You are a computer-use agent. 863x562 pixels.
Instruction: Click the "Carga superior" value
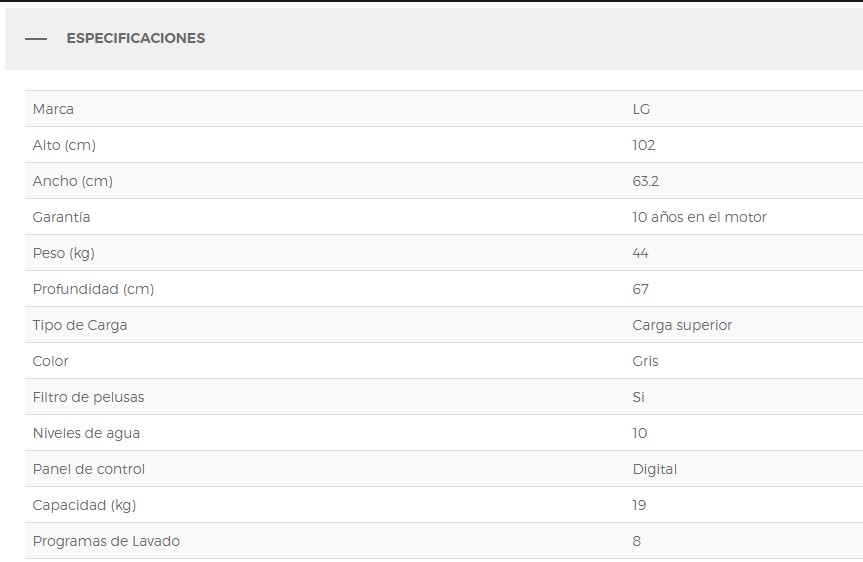pyautogui.click(x=682, y=325)
